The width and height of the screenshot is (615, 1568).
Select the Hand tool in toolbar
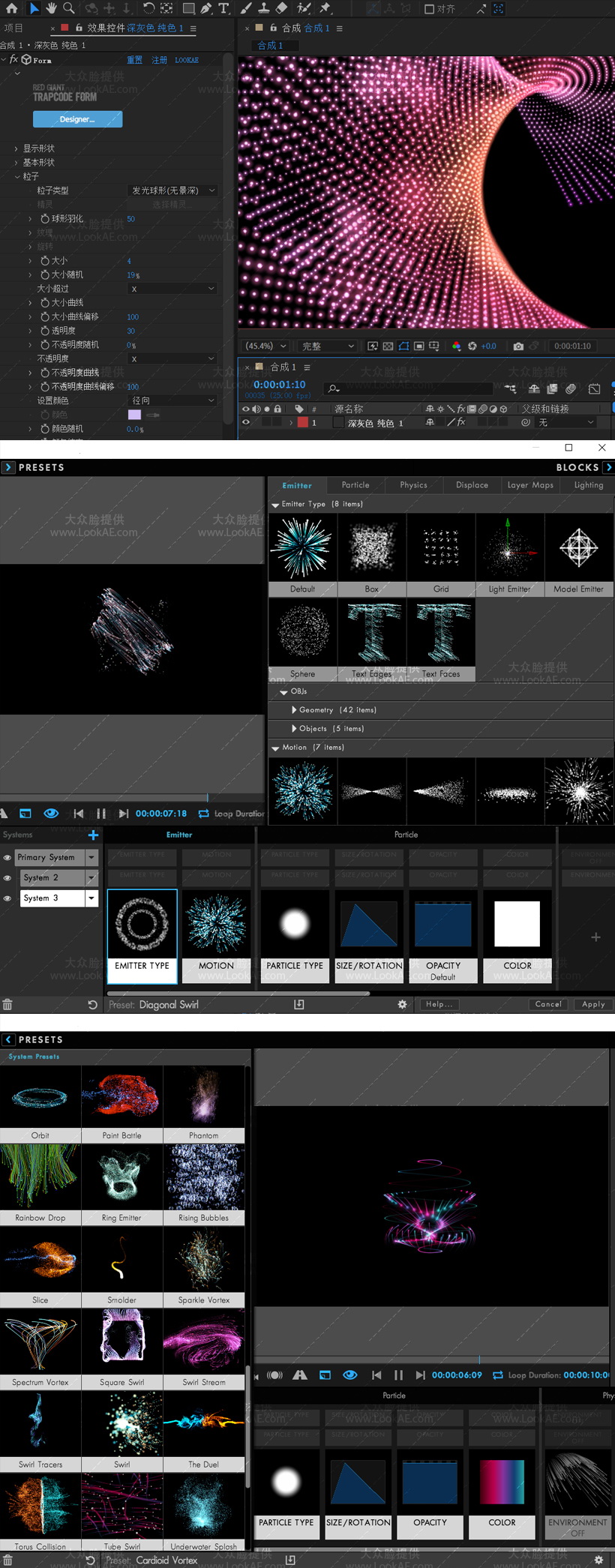click(51, 8)
